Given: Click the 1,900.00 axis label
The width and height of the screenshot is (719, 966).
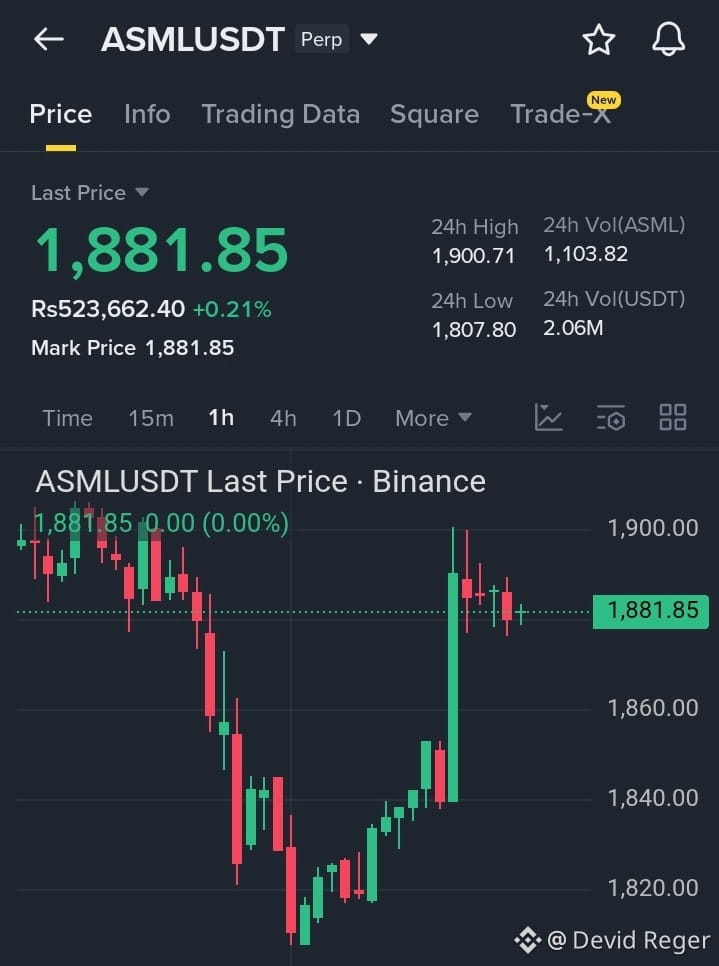Looking at the screenshot, I should 653,528.
